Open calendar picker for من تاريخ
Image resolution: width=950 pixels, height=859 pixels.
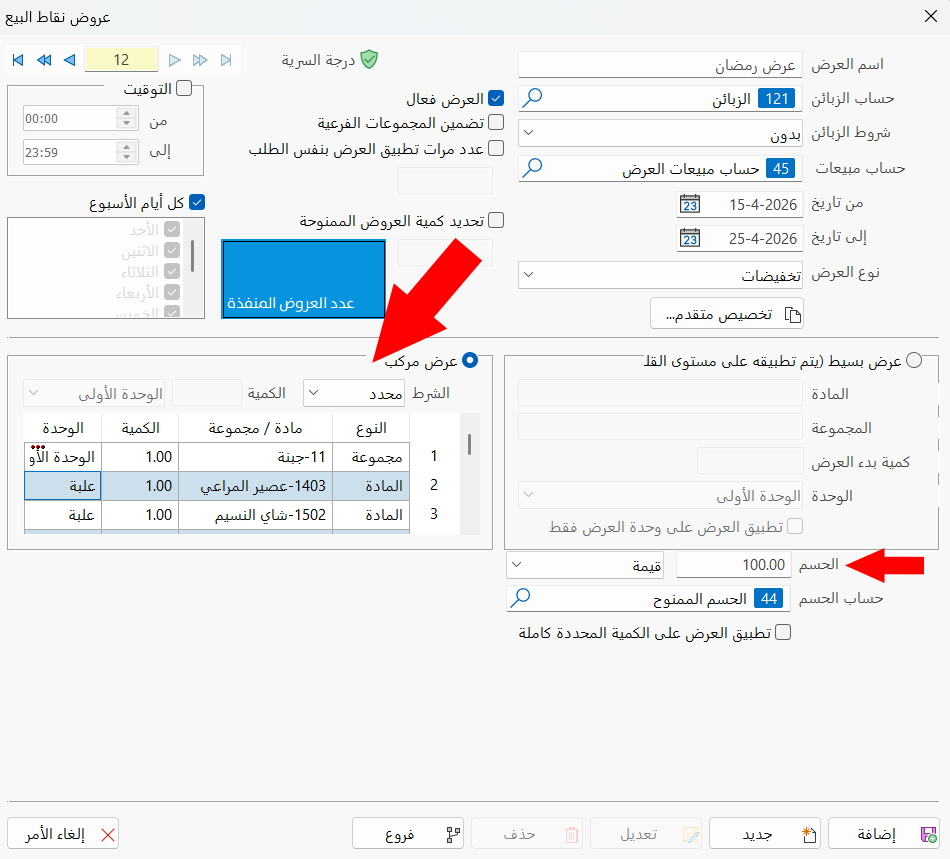click(689, 204)
